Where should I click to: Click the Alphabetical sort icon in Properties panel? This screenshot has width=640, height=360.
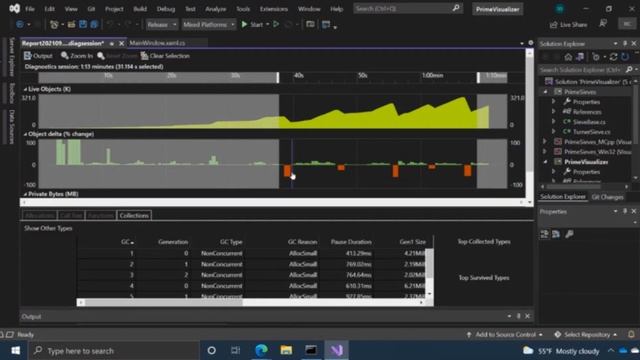click(x=556, y=234)
